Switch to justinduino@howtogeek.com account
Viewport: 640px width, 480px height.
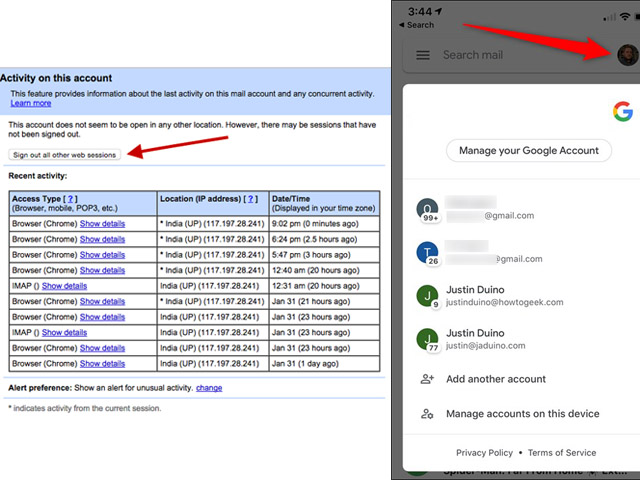pos(504,296)
